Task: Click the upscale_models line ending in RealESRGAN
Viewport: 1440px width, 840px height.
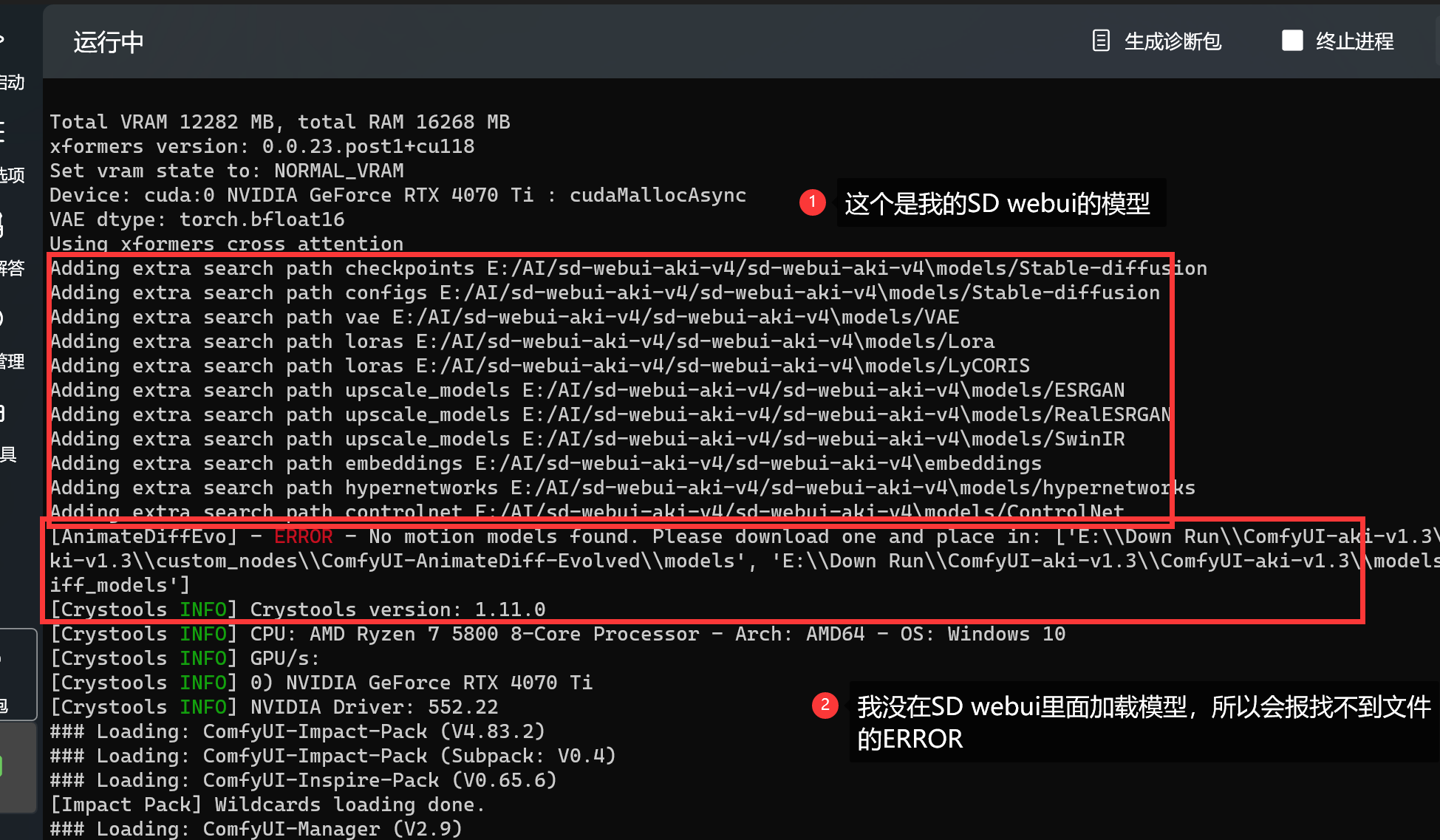Action: (611, 414)
